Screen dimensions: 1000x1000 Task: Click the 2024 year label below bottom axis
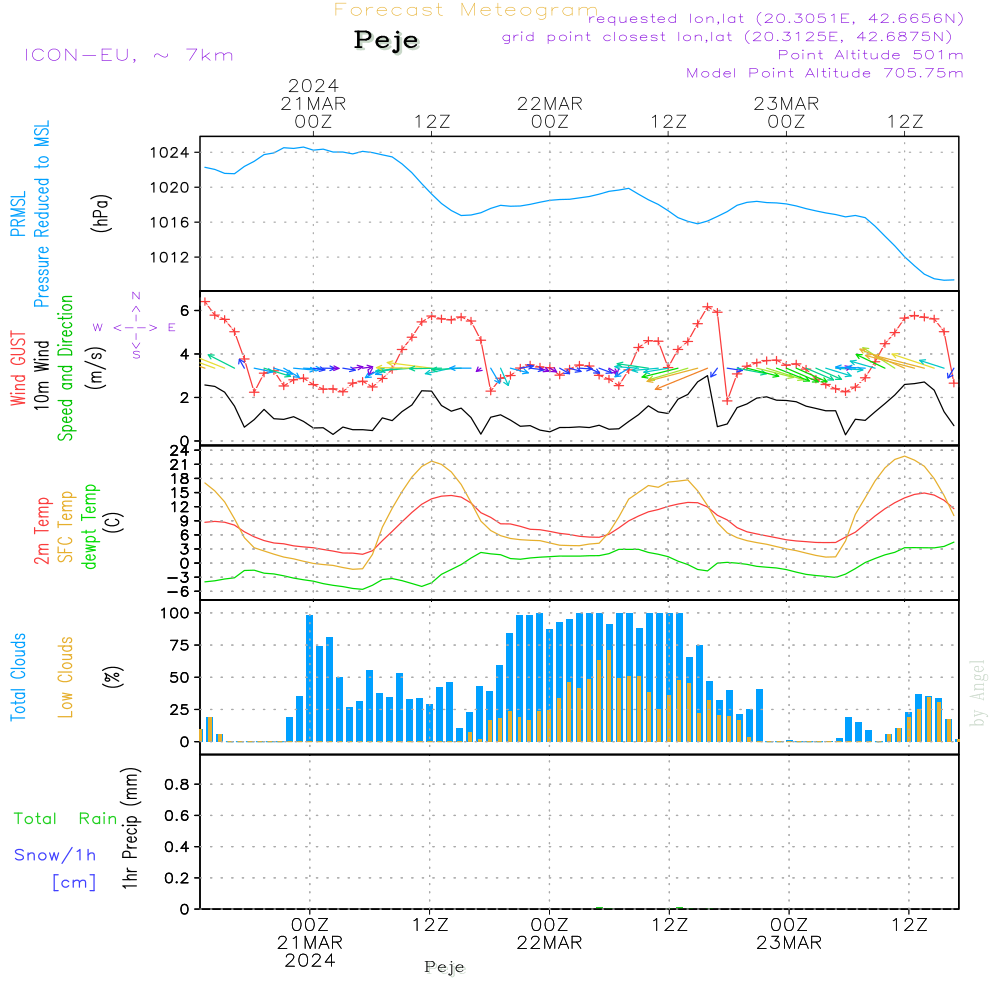[310, 961]
